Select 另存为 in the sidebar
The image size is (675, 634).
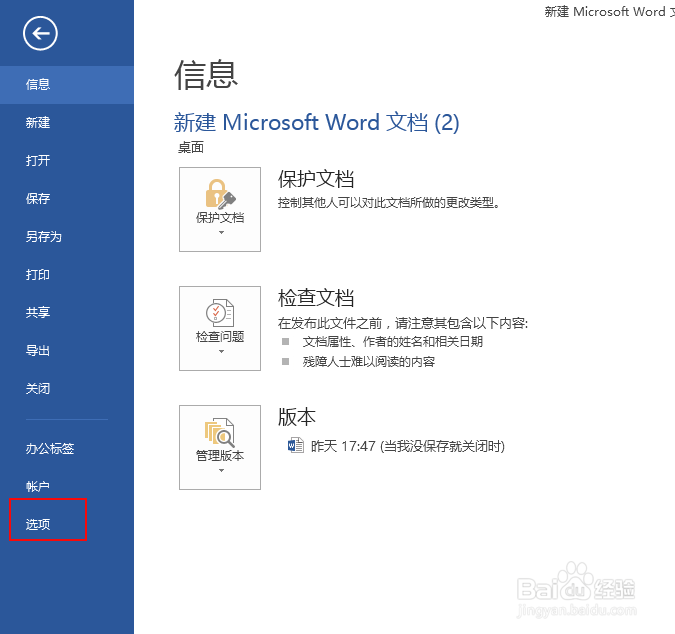point(67,236)
